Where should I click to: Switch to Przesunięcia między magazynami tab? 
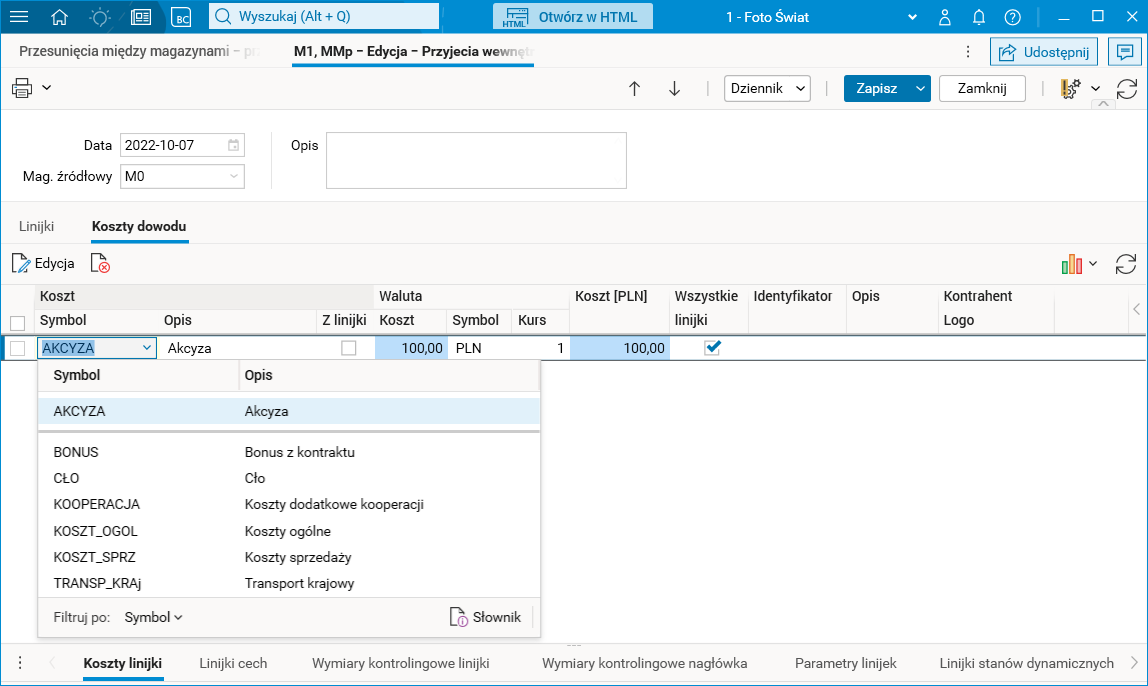click(x=139, y=51)
